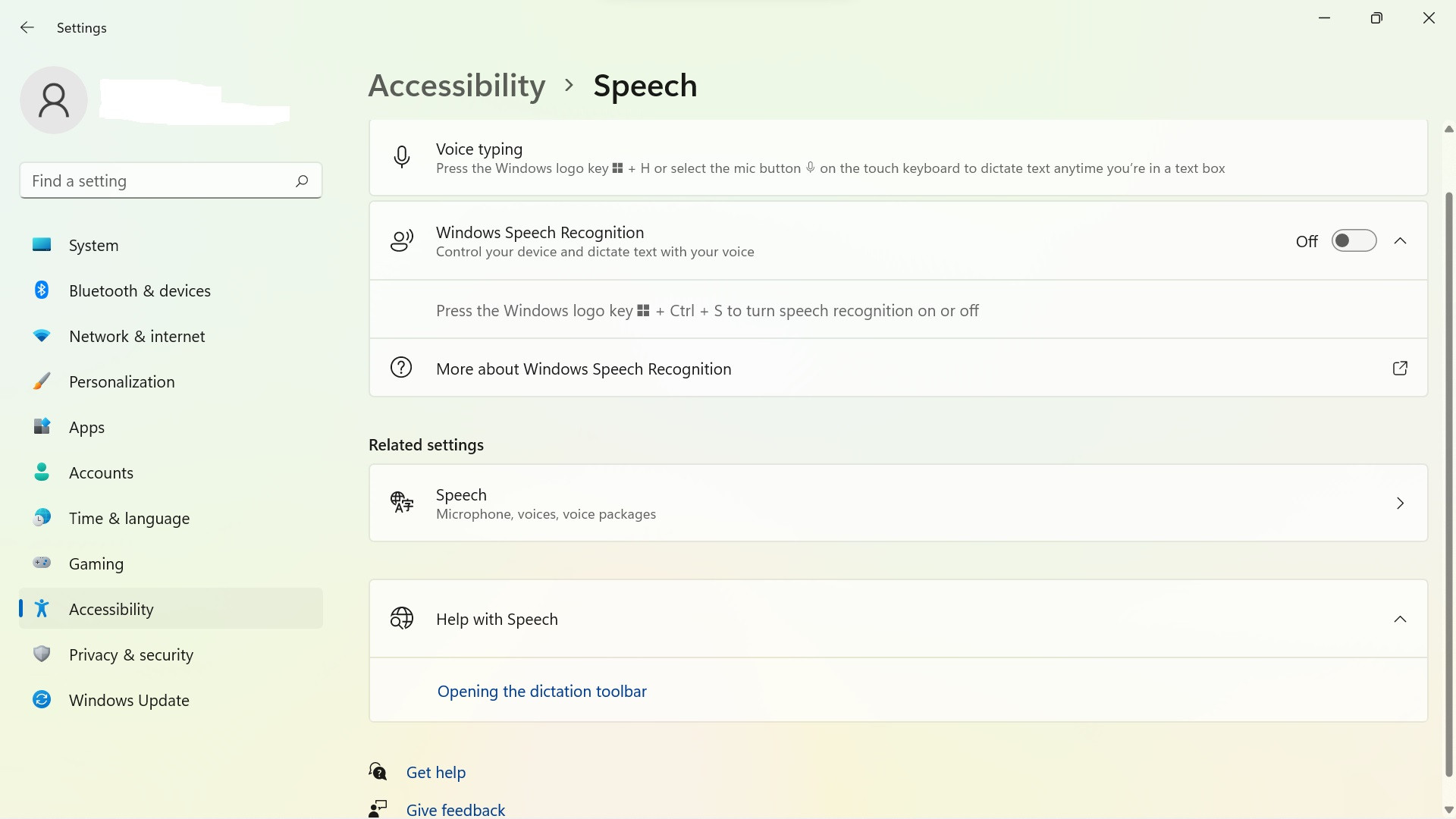This screenshot has width=1456, height=819.
Task: Go to Accounts settings
Action: click(x=171, y=472)
